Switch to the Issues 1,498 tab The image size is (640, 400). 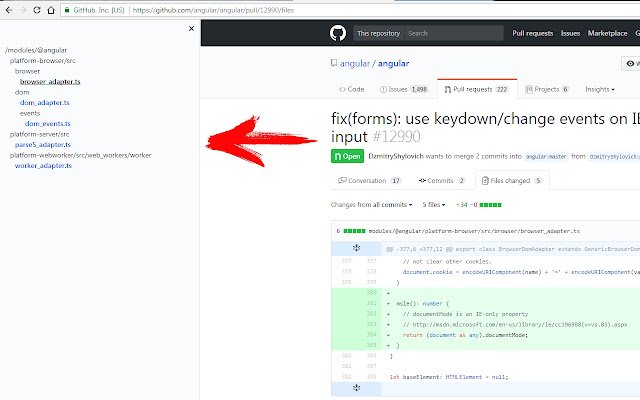(404, 89)
